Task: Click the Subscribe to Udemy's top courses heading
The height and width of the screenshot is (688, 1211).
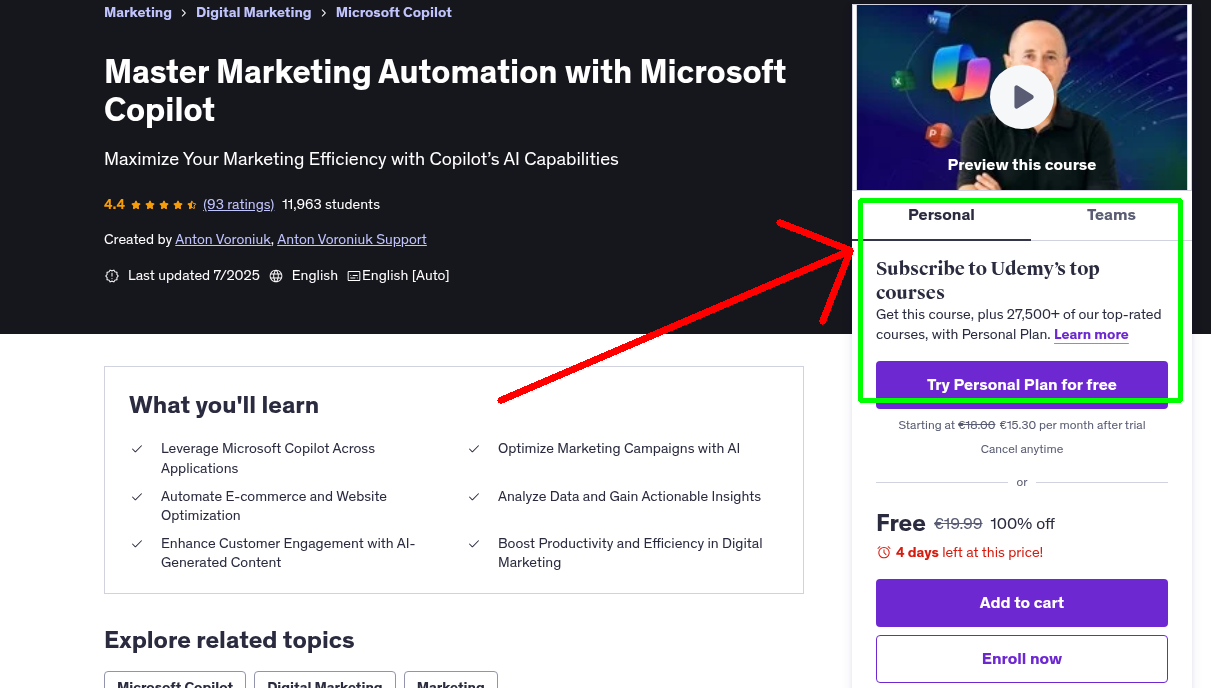Action: click(988, 281)
